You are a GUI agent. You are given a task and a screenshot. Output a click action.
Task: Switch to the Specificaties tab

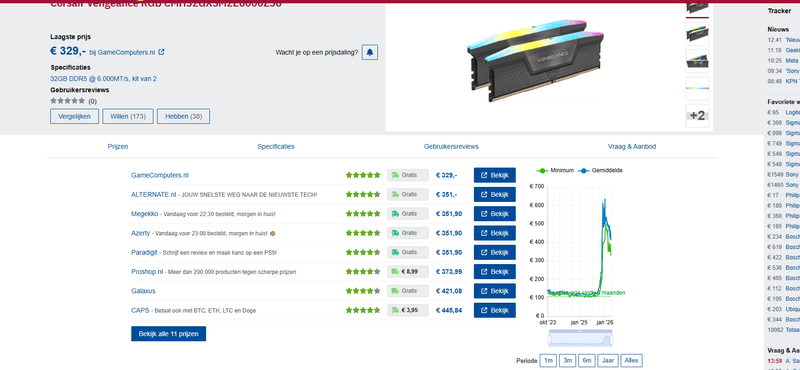(276, 146)
